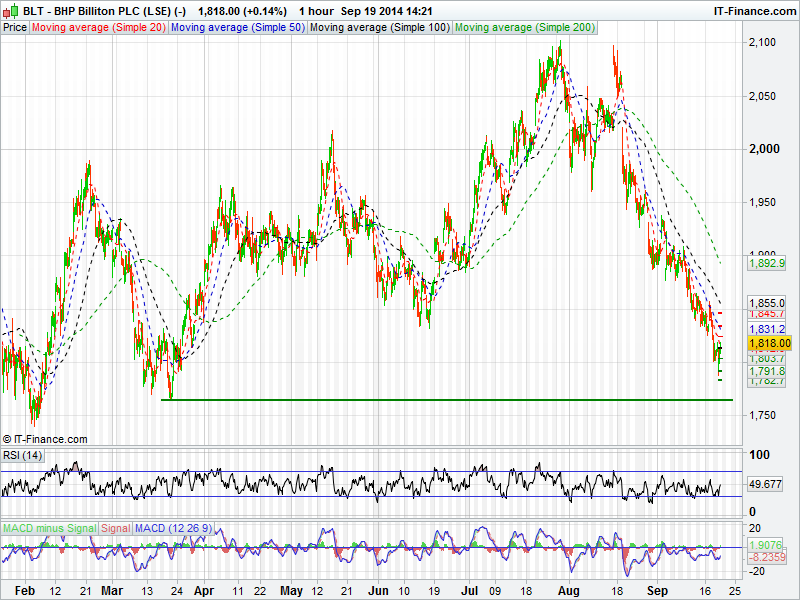Click the green 1.9076 MACD value tag
This screenshot has height=600, width=800.
(765, 546)
